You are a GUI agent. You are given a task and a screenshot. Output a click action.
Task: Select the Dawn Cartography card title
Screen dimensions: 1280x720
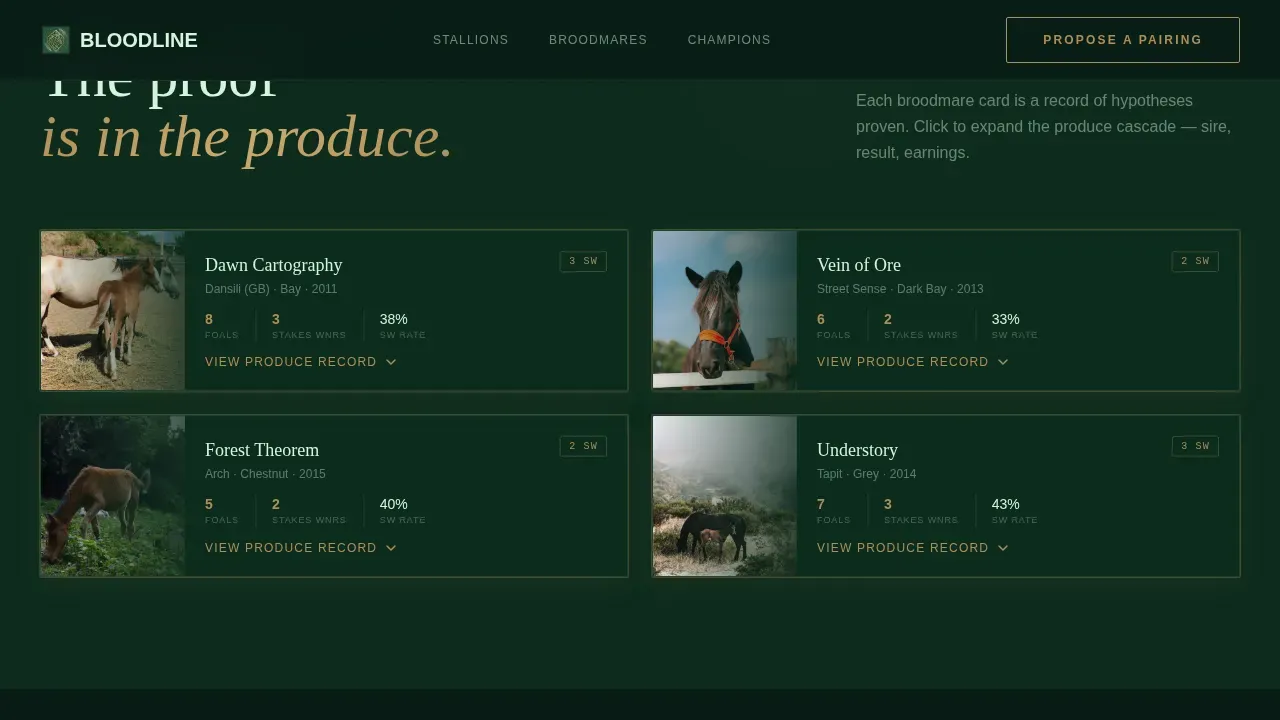[274, 265]
